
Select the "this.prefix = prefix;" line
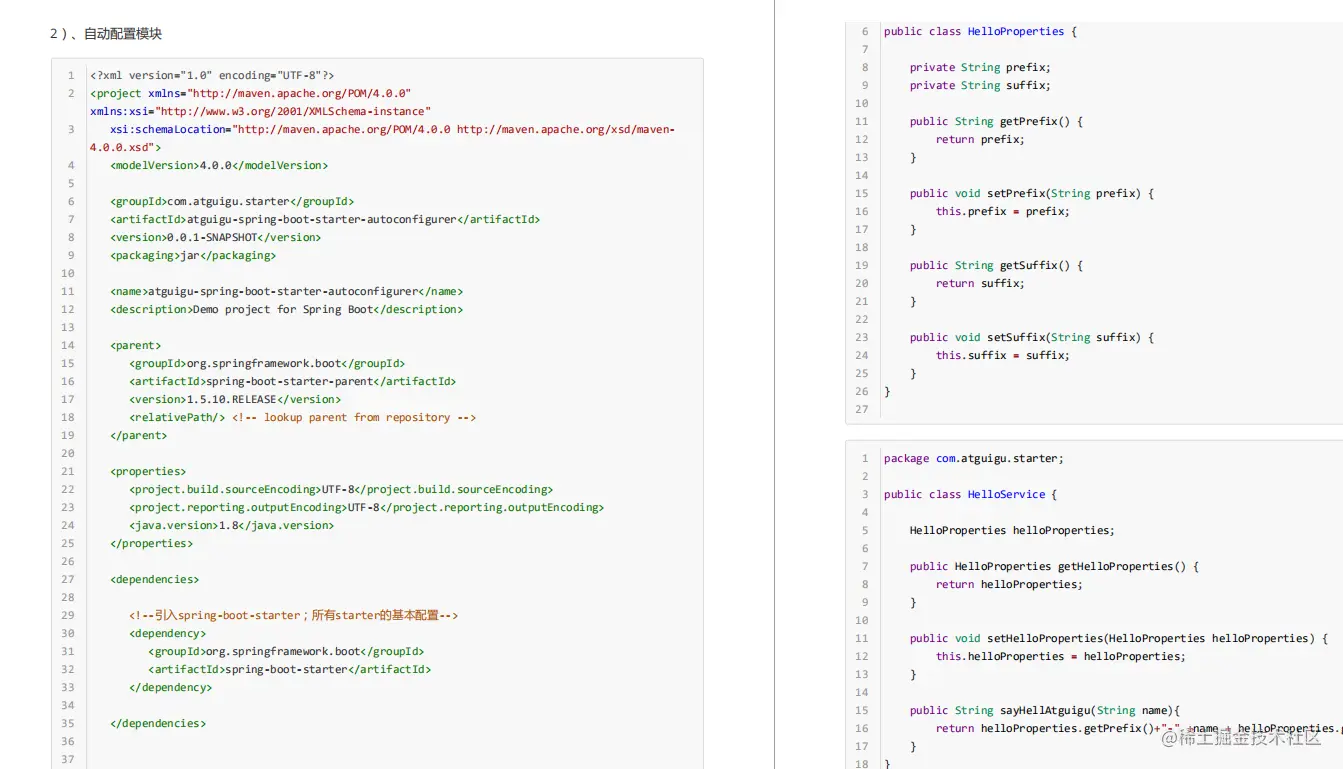[1003, 211]
